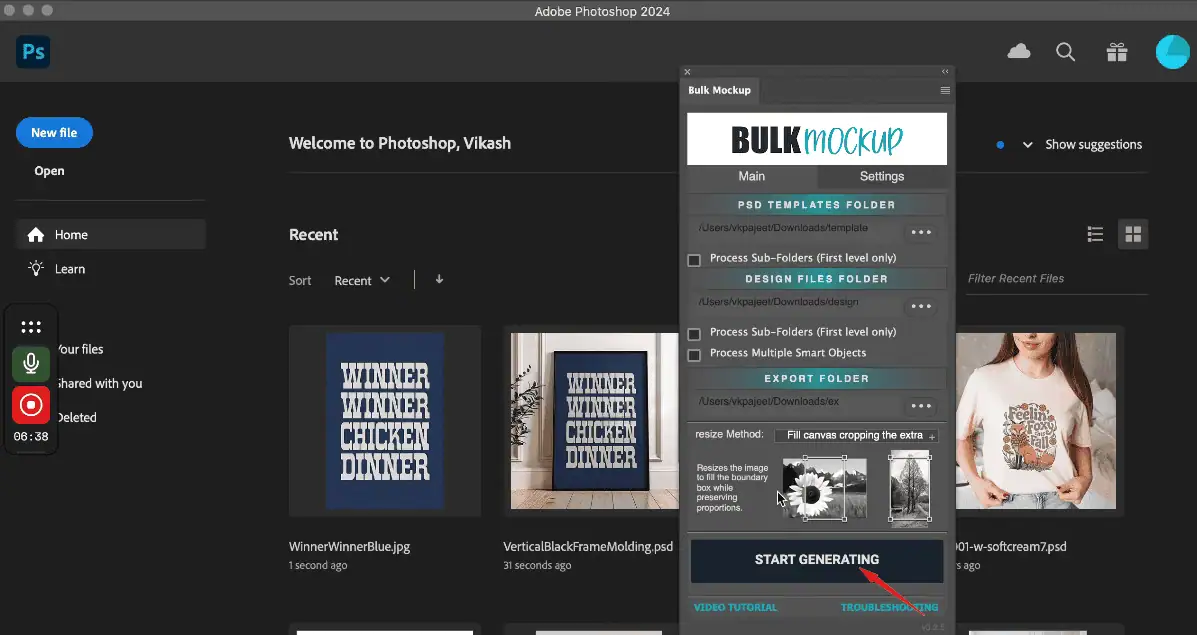Check Process Multiple Smart Objects
Image resolution: width=1197 pixels, height=635 pixels.
[x=694, y=355]
